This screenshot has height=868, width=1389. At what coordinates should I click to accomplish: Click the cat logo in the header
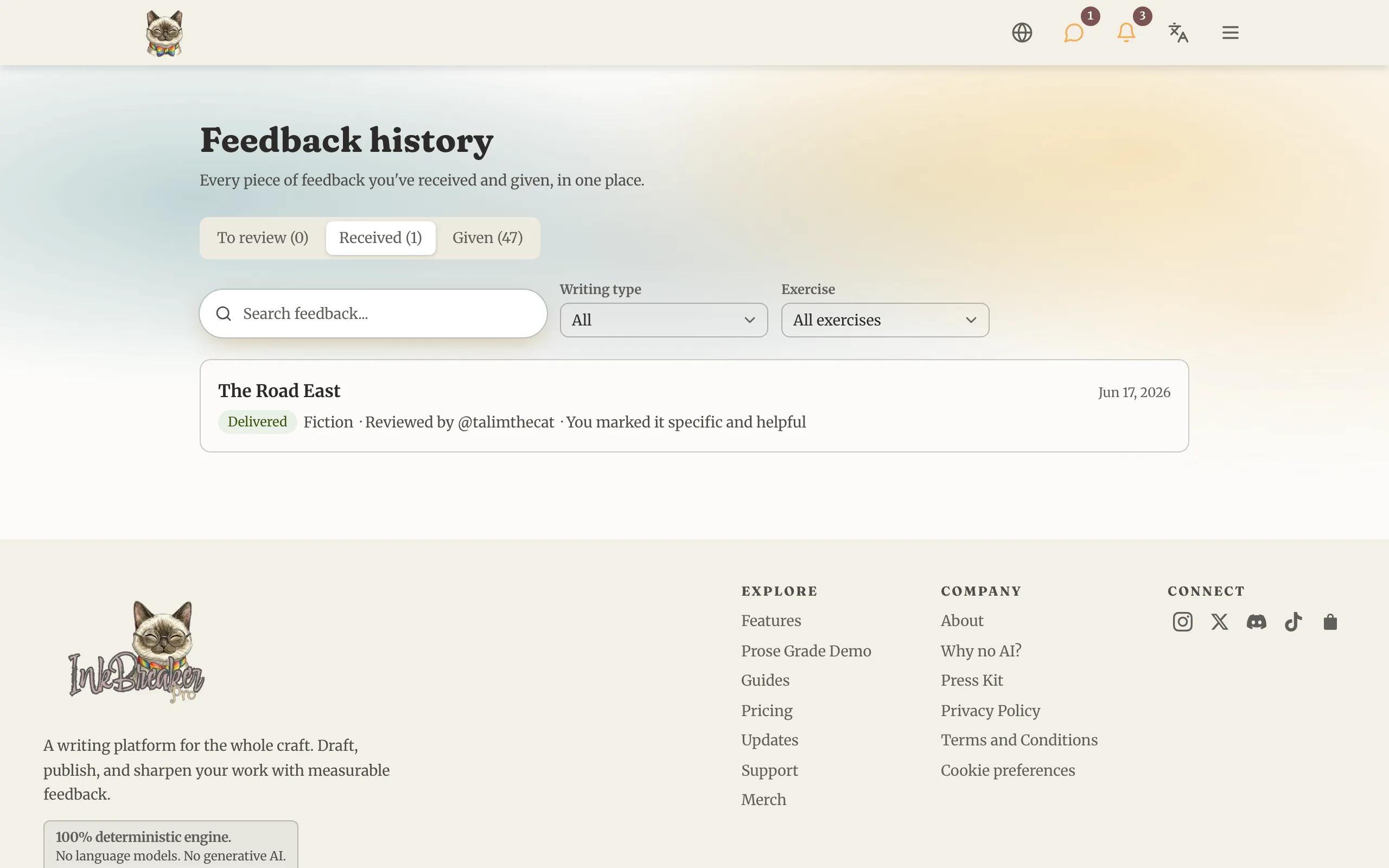(x=164, y=33)
